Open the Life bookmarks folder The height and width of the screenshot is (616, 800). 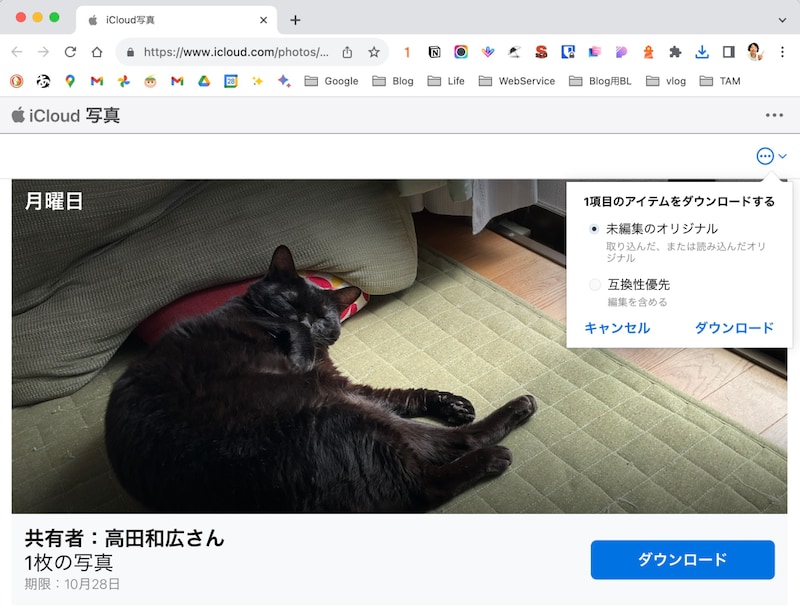(x=446, y=81)
